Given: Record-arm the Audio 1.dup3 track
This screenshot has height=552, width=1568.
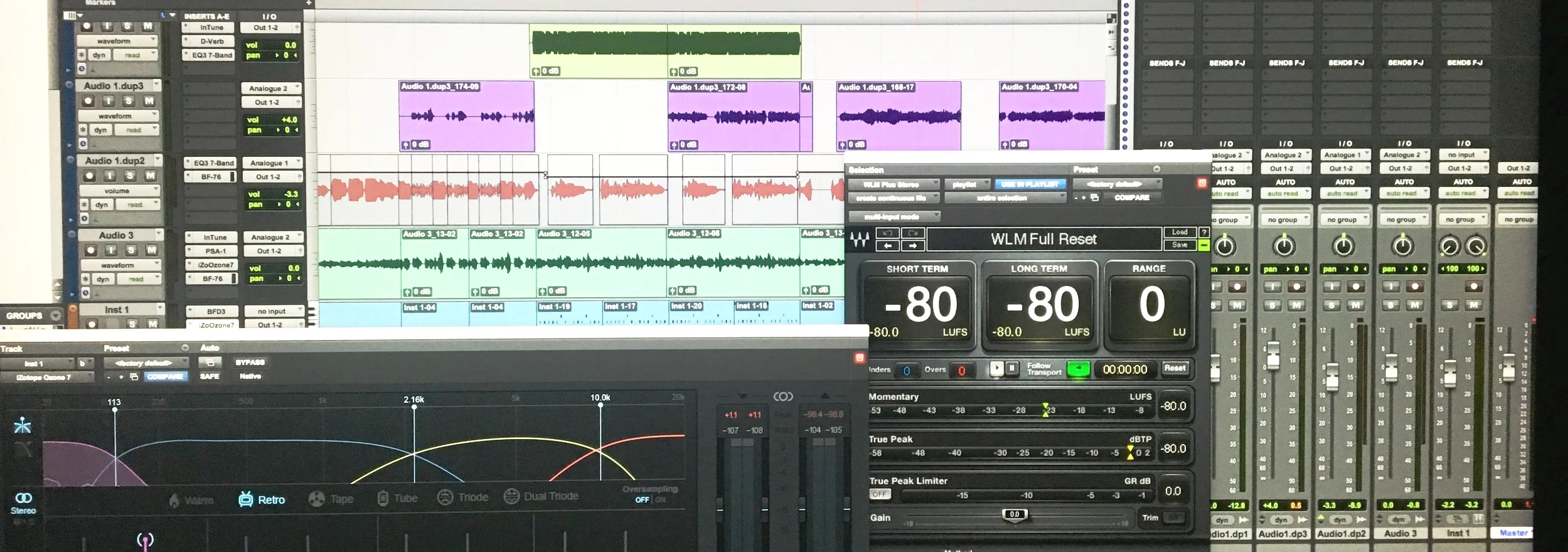Looking at the screenshot, I should pos(88,101).
